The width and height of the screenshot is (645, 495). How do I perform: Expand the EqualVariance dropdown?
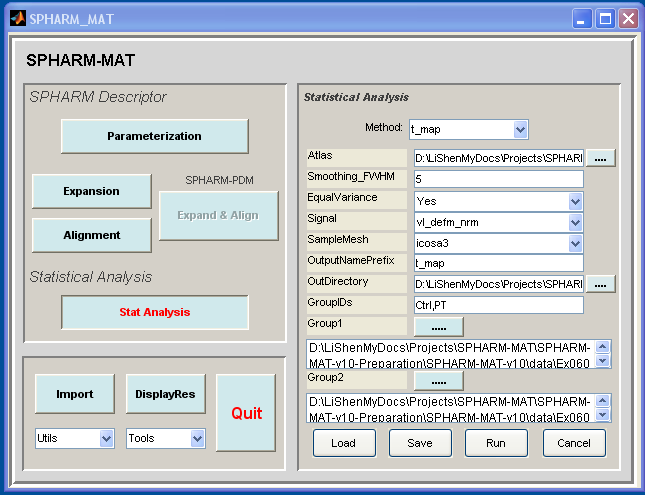click(498, 202)
